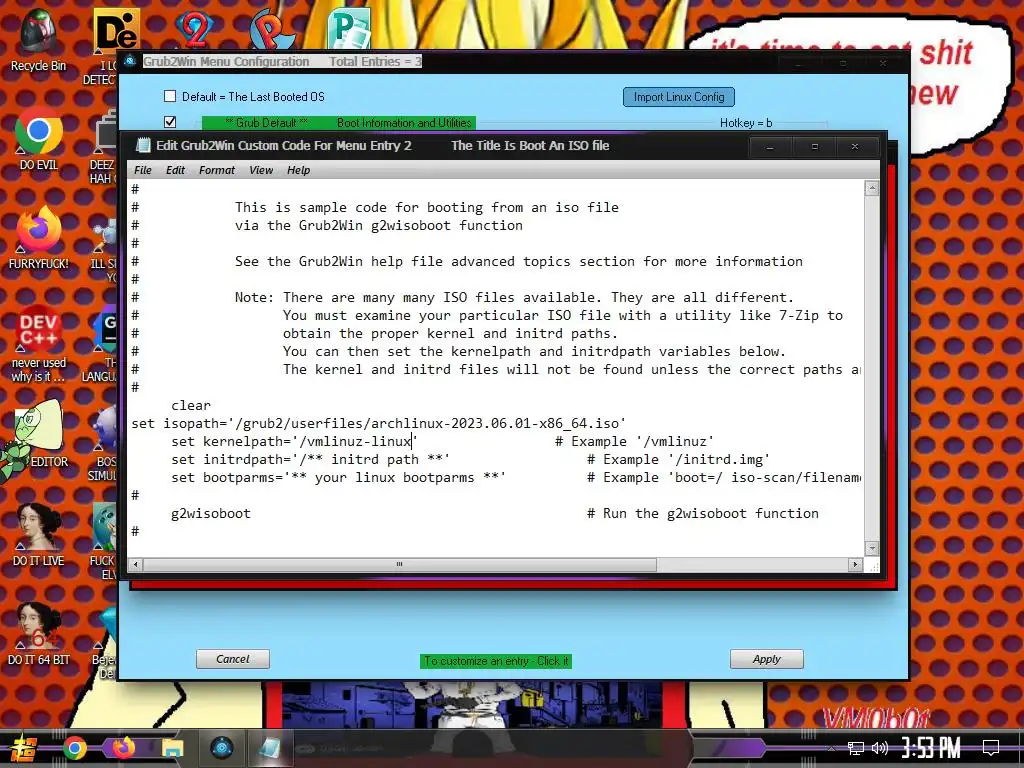Image resolution: width=1024 pixels, height=768 pixels.
Task: Open the File menu
Action: pos(142,170)
